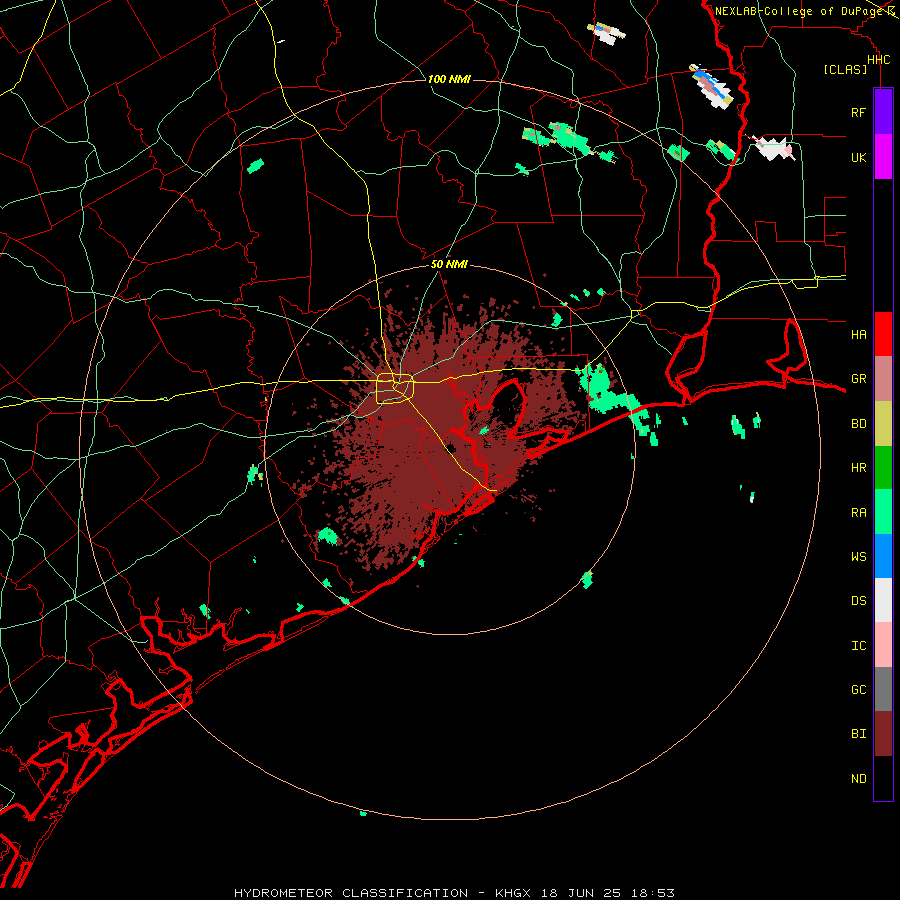The width and height of the screenshot is (900, 900).
Task: Select the GR dusty pink legend swatch
Action: coord(883,379)
